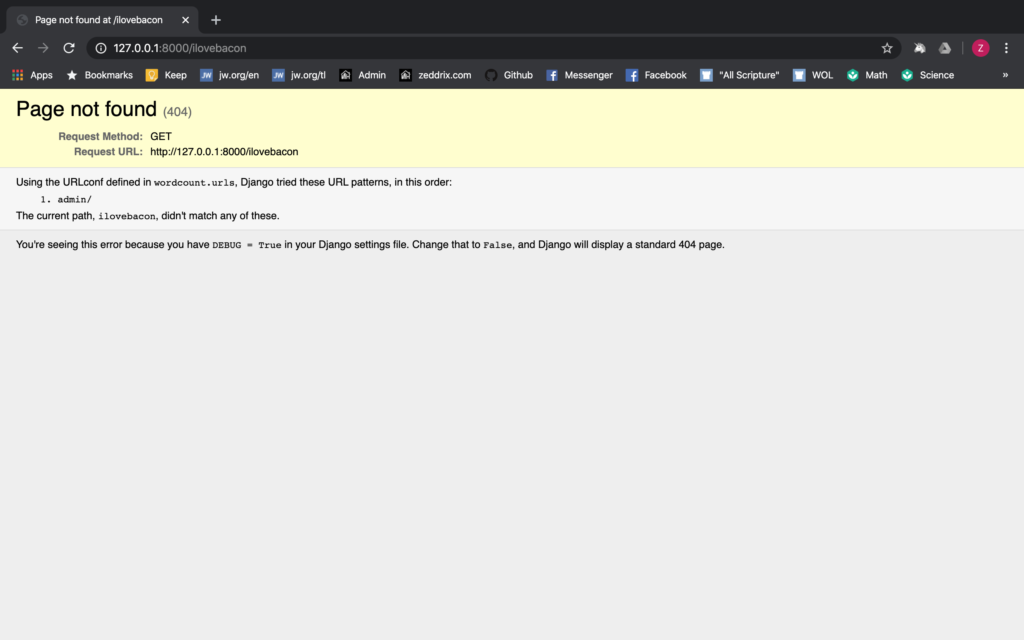Click the Request URL http://127.0.0.1:8000/ilovebacon text
Image resolution: width=1024 pixels, height=640 pixels.
coord(224,152)
